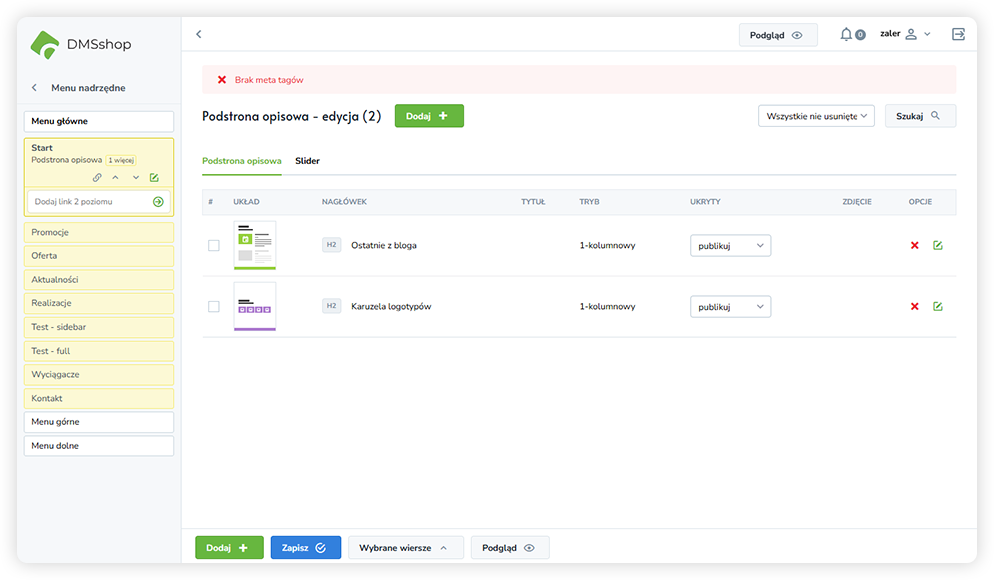Expand the Wszystkie nie usunięte filter
Screen dimensions: 994x580
point(816,116)
